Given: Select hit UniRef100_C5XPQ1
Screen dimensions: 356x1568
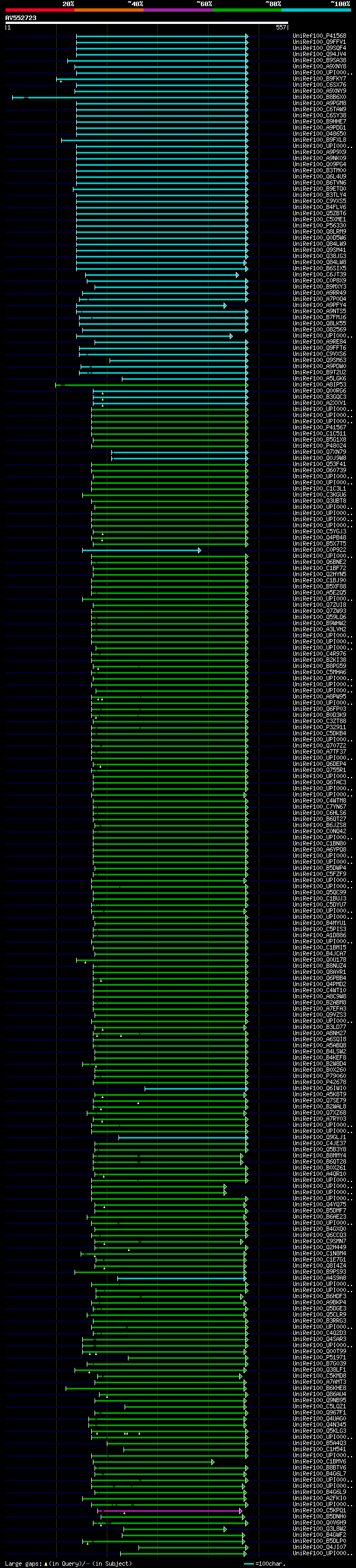Looking at the screenshot, I should point(319,1510).
